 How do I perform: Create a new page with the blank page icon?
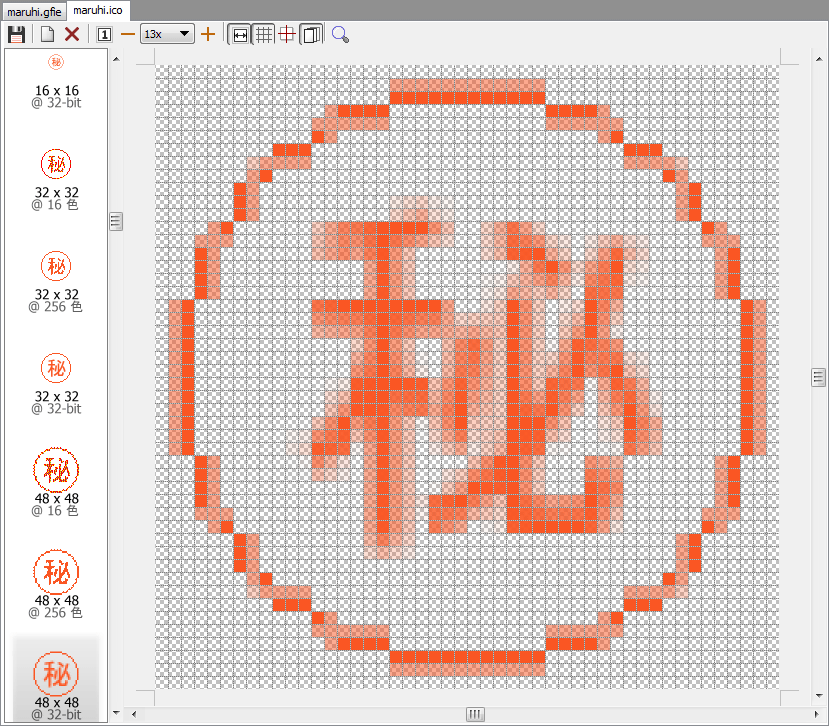(x=48, y=35)
